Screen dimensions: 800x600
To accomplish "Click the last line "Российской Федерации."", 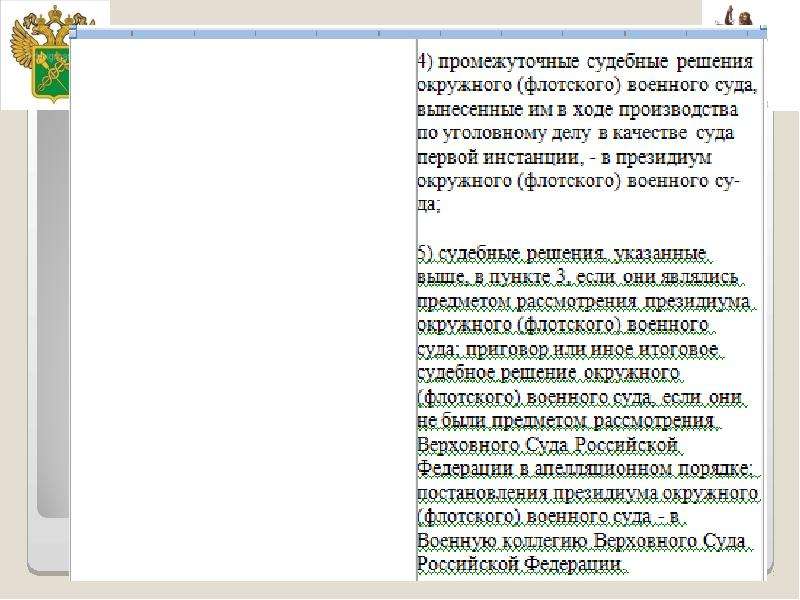I will [x=520, y=564].
